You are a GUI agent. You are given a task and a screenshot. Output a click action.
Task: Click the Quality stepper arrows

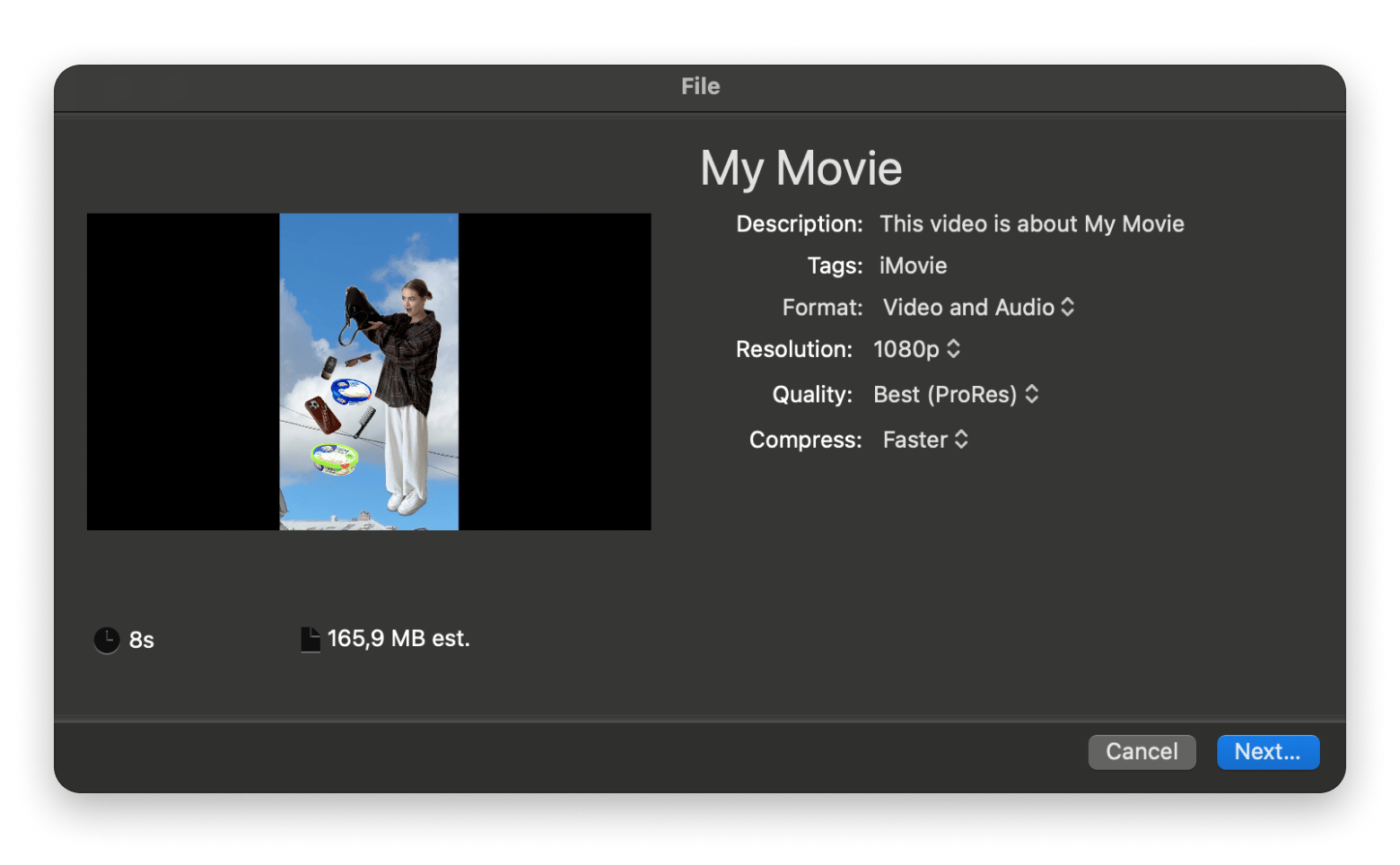point(1032,394)
